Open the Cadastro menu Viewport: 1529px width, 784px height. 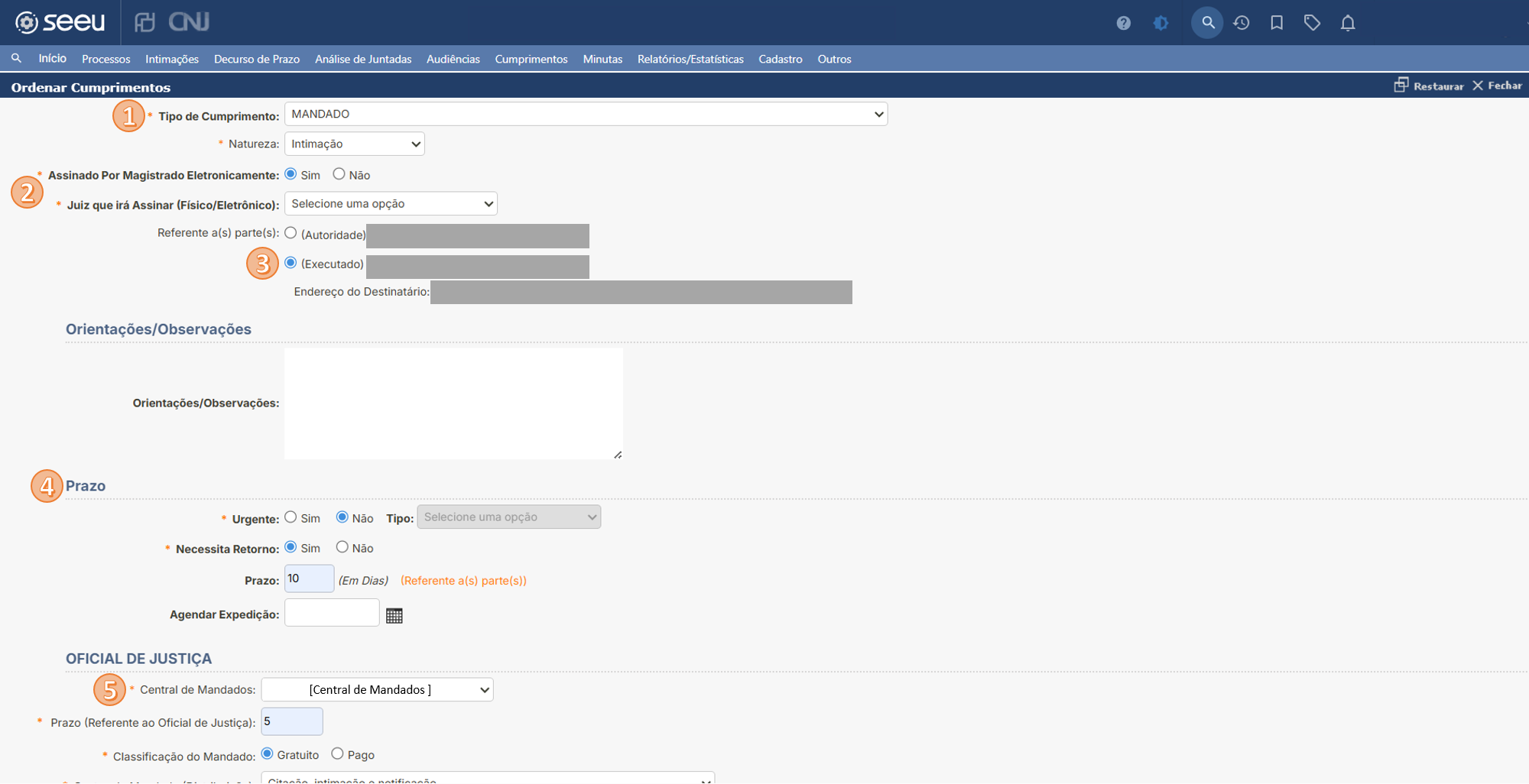[x=781, y=59]
